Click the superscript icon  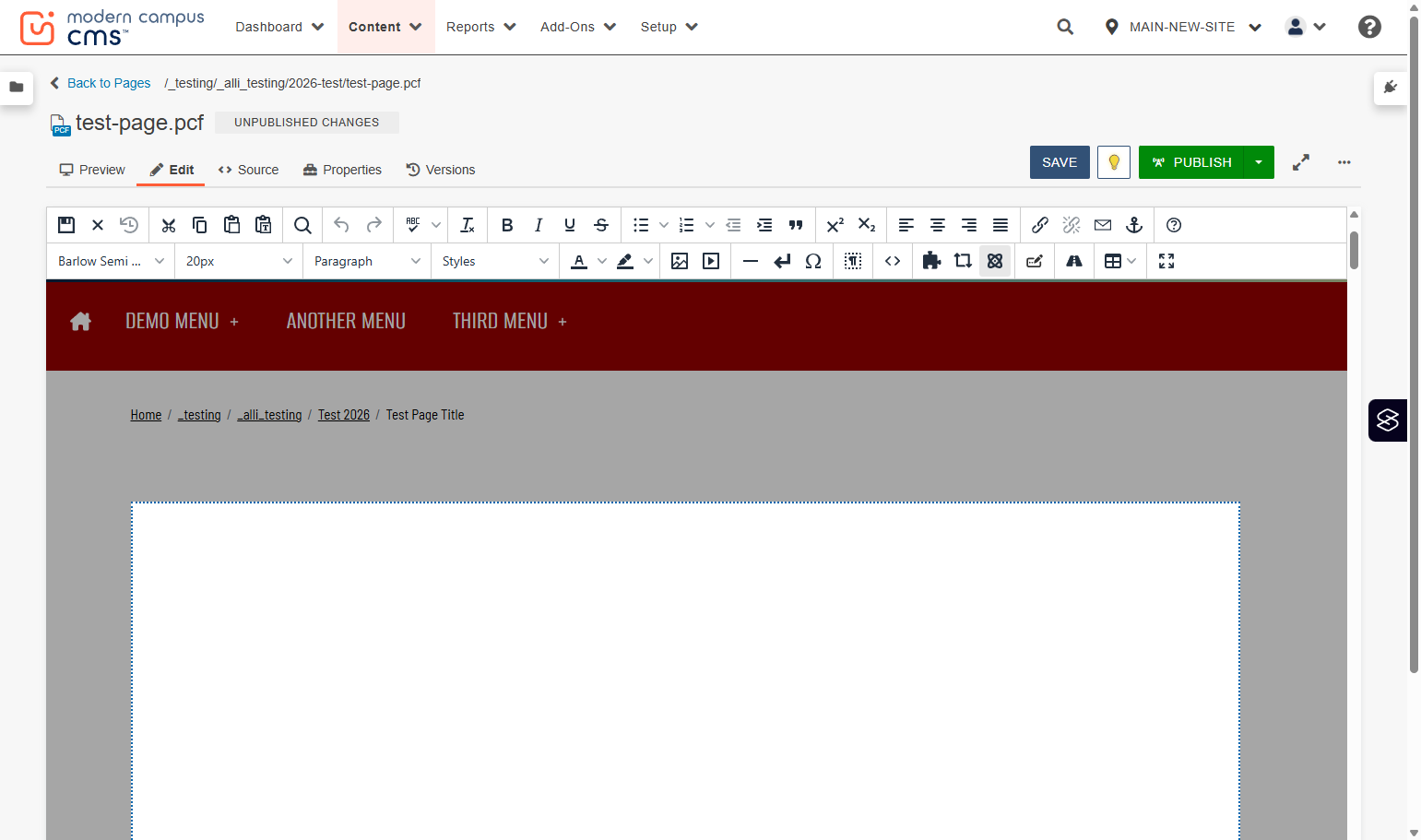click(835, 225)
